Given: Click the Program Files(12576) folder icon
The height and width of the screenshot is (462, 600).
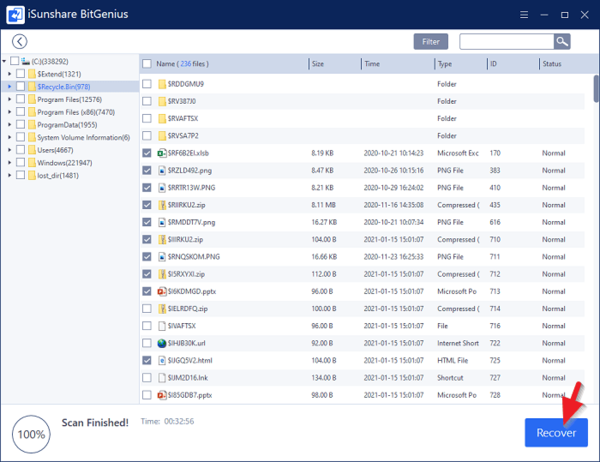Looking at the screenshot, I should 32,99.
